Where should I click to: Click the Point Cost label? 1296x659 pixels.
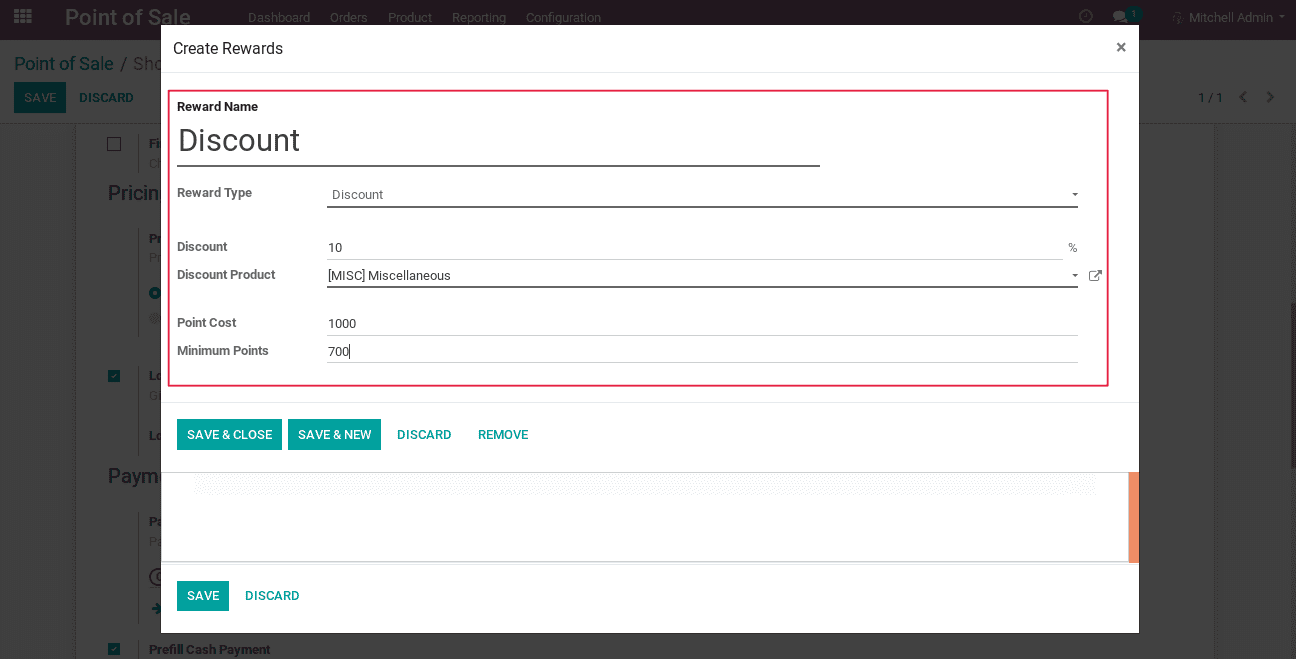tap(206, 323)
